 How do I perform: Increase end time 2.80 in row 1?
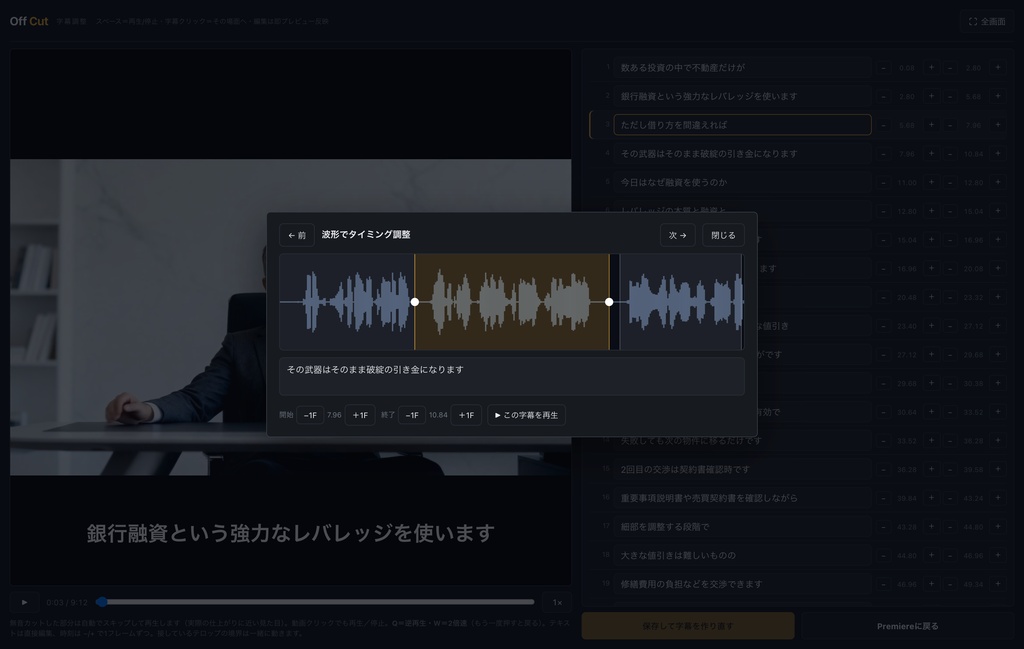[998, 67]
